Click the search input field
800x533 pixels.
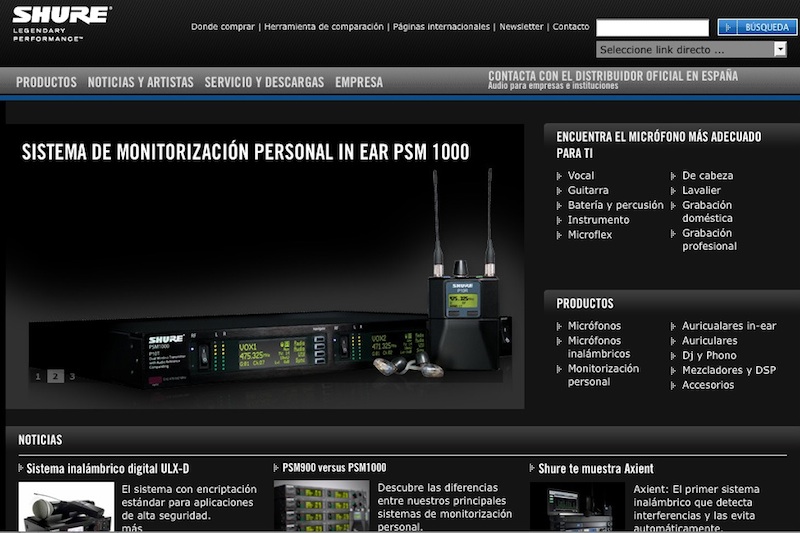pos(652,28)
